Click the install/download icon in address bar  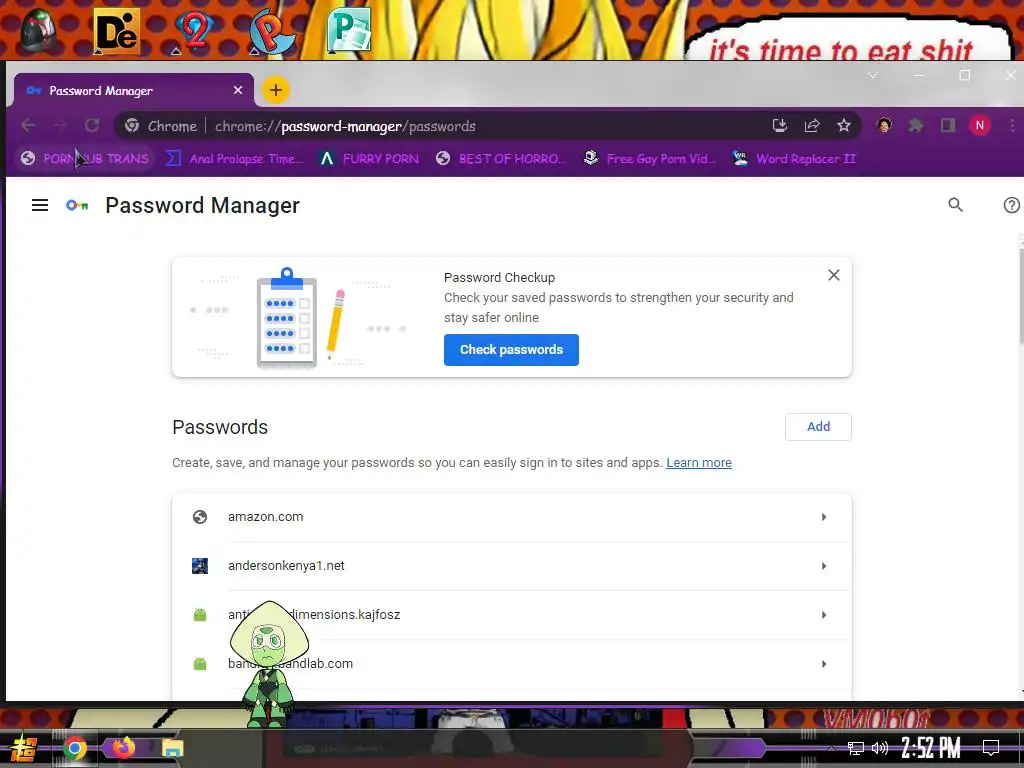tap(780, 125)
